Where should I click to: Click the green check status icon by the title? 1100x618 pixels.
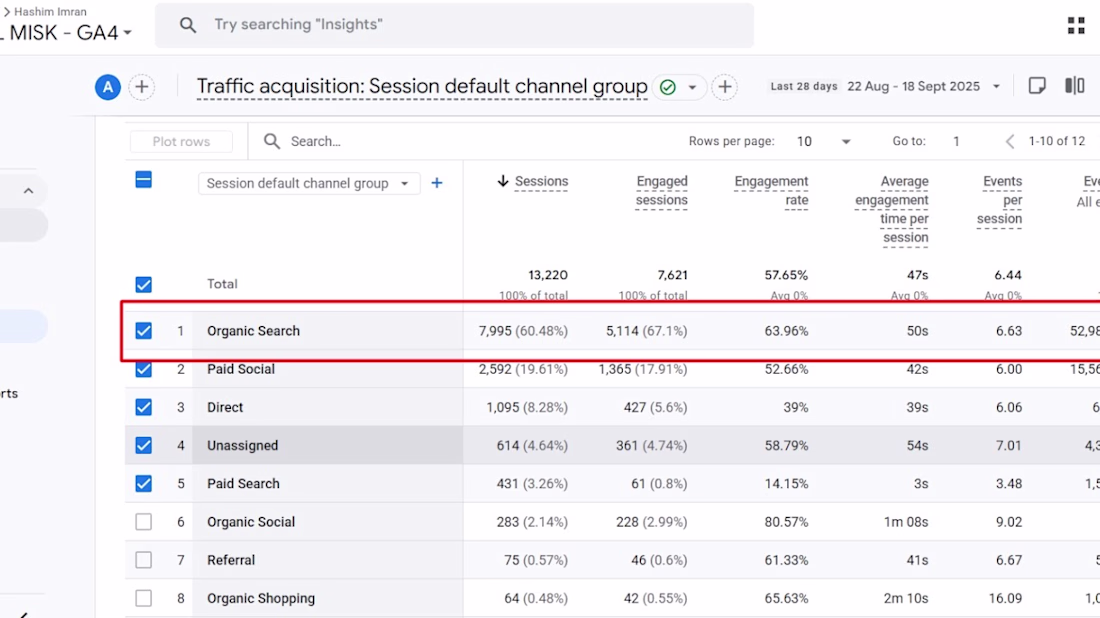[x=668, y=87]
